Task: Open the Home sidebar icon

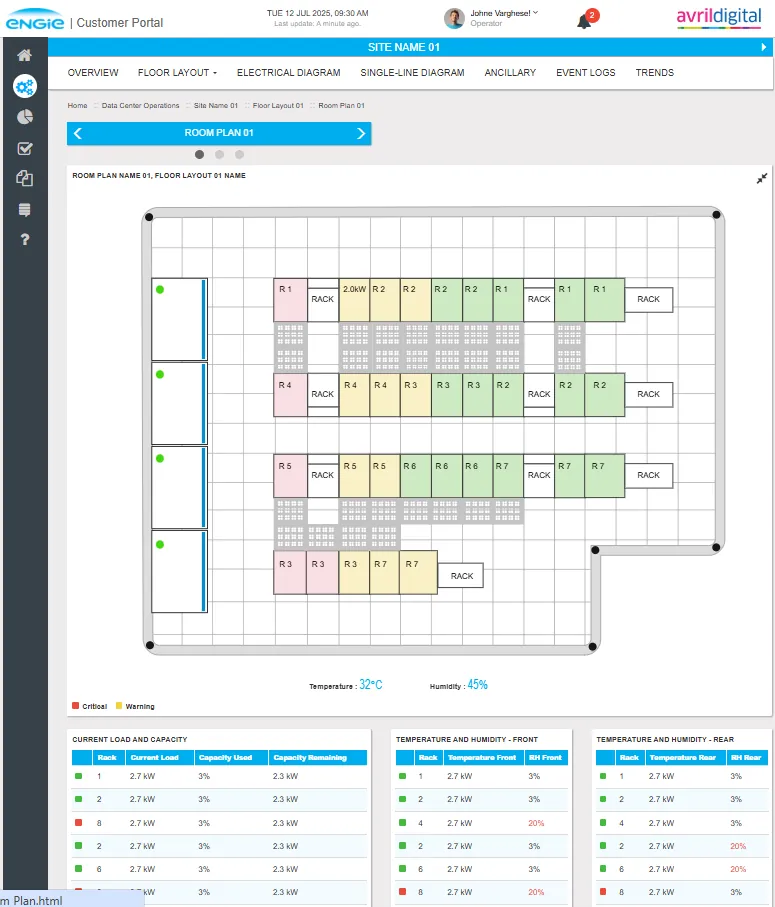Action: coord(24,56)
